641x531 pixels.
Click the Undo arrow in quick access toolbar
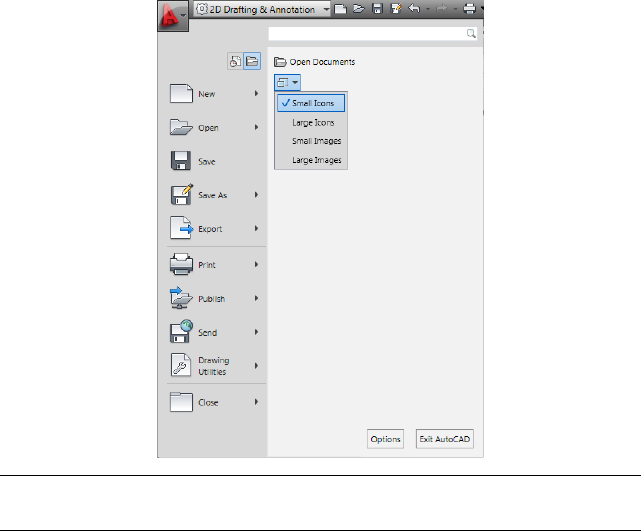pyautogui.click(x=414, y=9)
